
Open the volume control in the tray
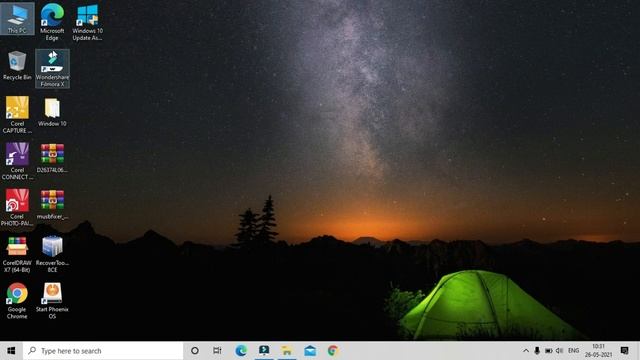click(560, 351)
